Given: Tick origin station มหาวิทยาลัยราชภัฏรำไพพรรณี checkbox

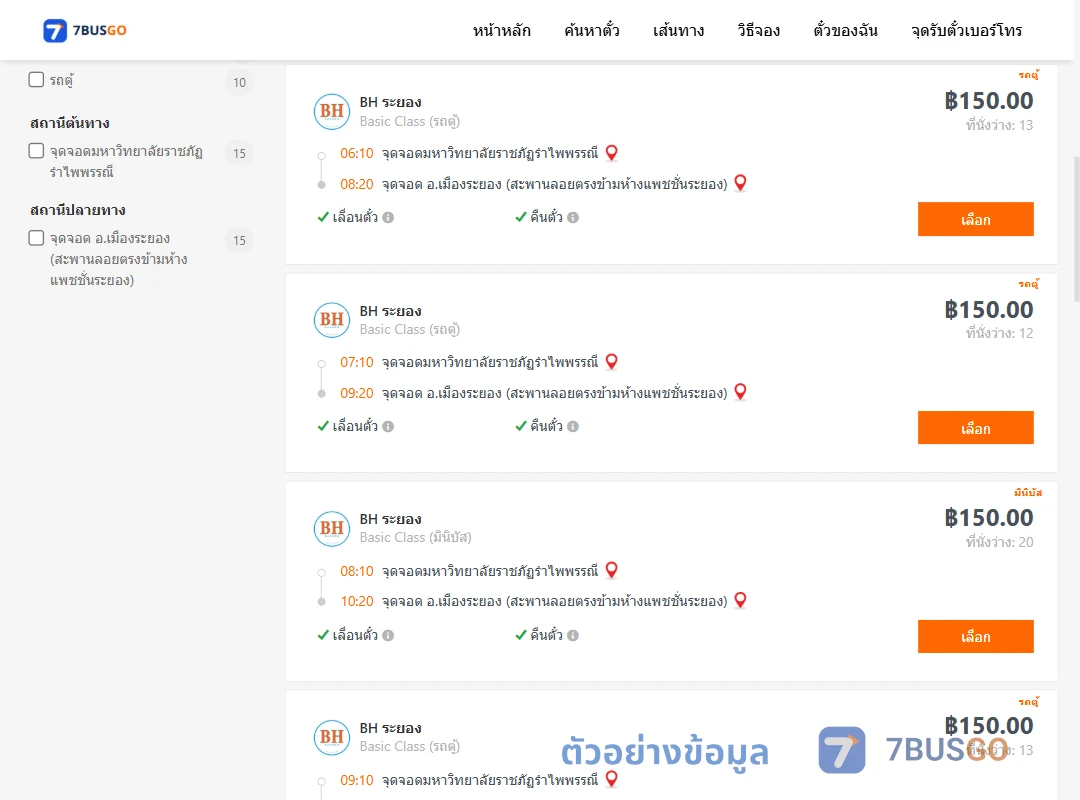Looking at the screenshot, I should click(36, 150).
